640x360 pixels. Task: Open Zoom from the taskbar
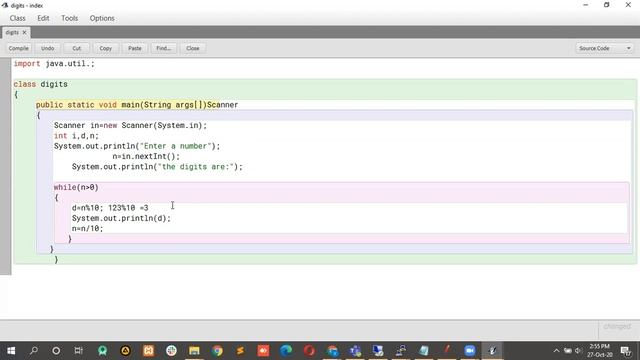[x=469, y=351]
